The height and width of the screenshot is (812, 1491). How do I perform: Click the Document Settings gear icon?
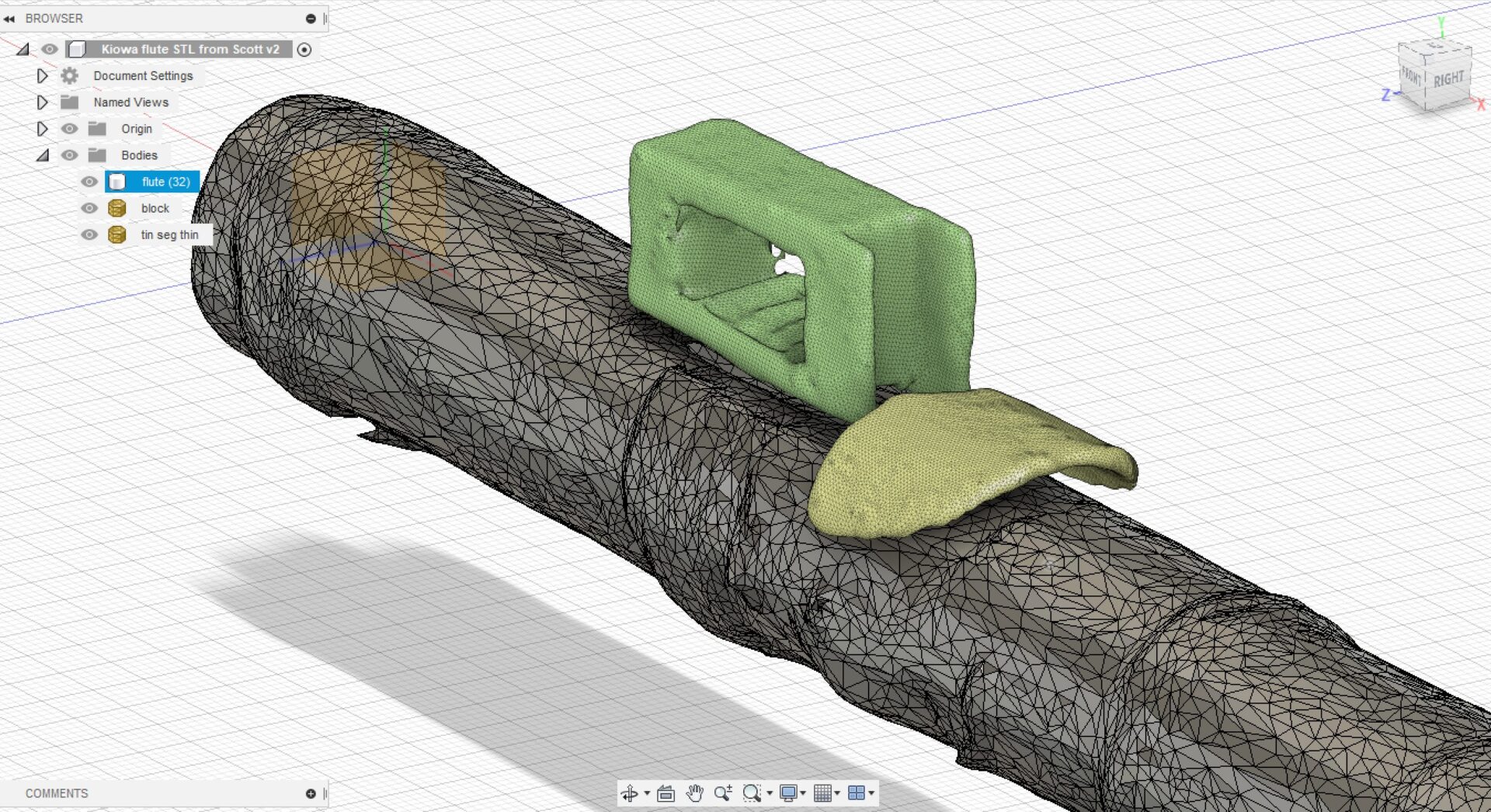pos(69,75)
